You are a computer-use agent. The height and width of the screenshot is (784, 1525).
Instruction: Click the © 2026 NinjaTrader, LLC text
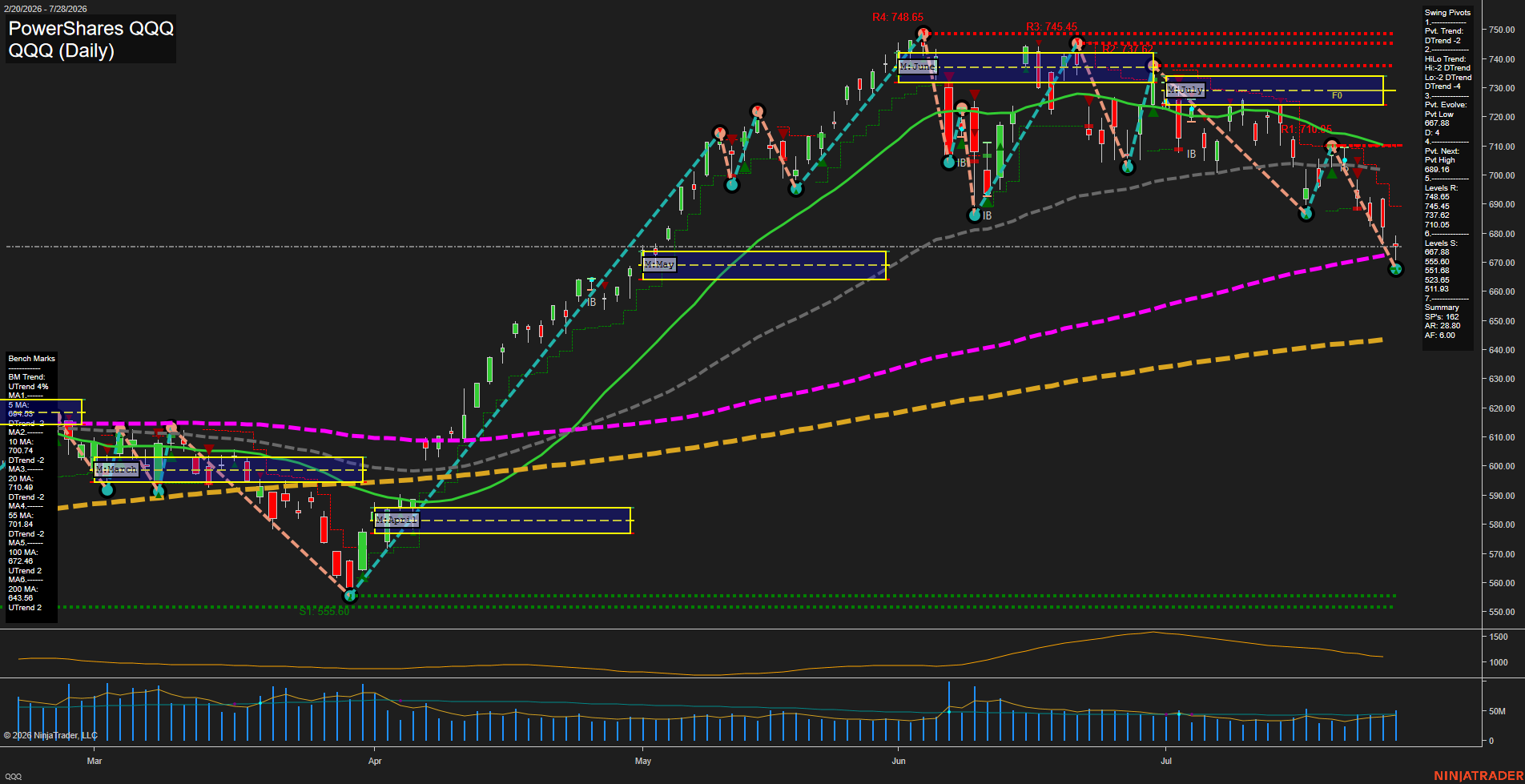click(x=50, y=735)
